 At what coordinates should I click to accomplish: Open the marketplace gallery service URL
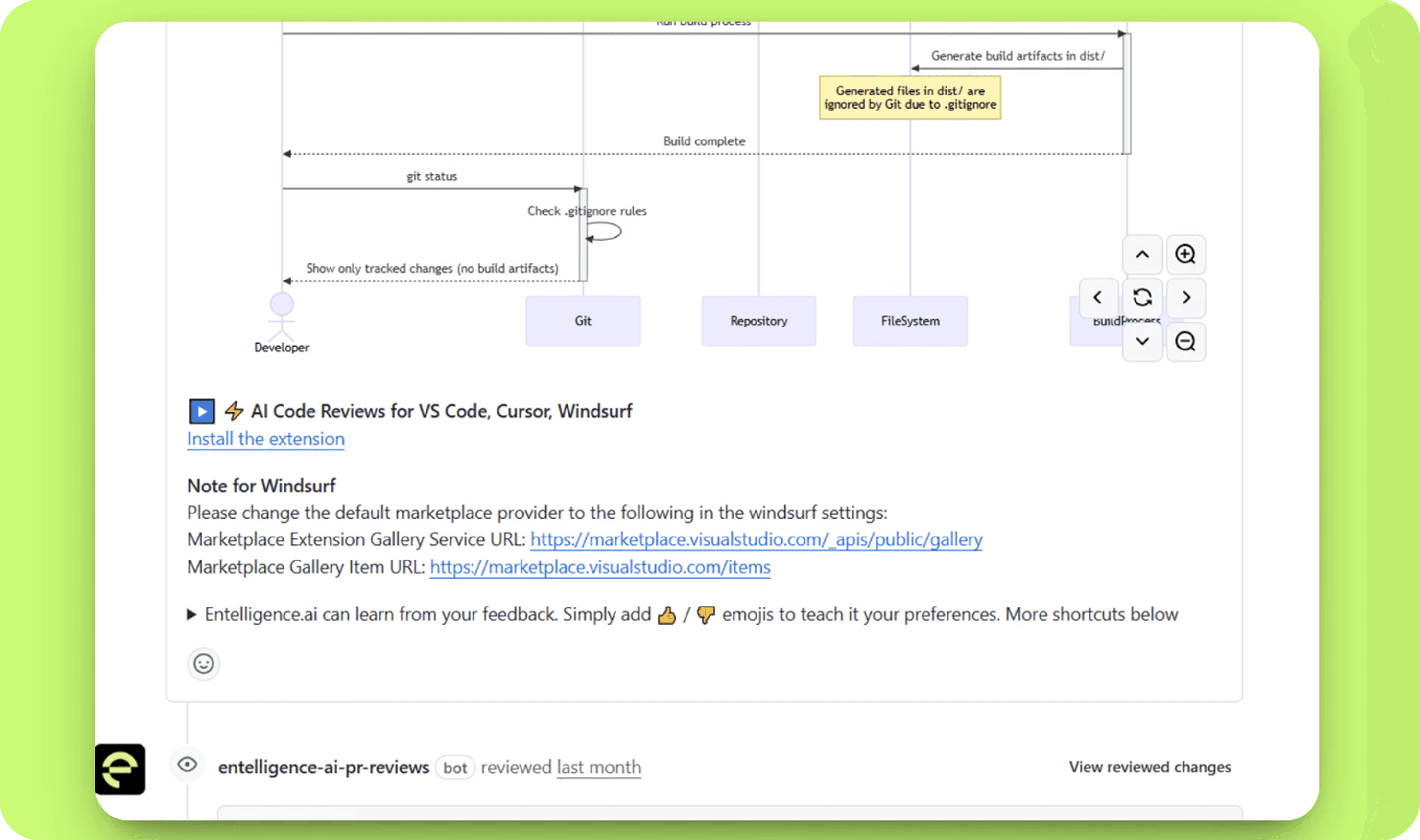756,539
